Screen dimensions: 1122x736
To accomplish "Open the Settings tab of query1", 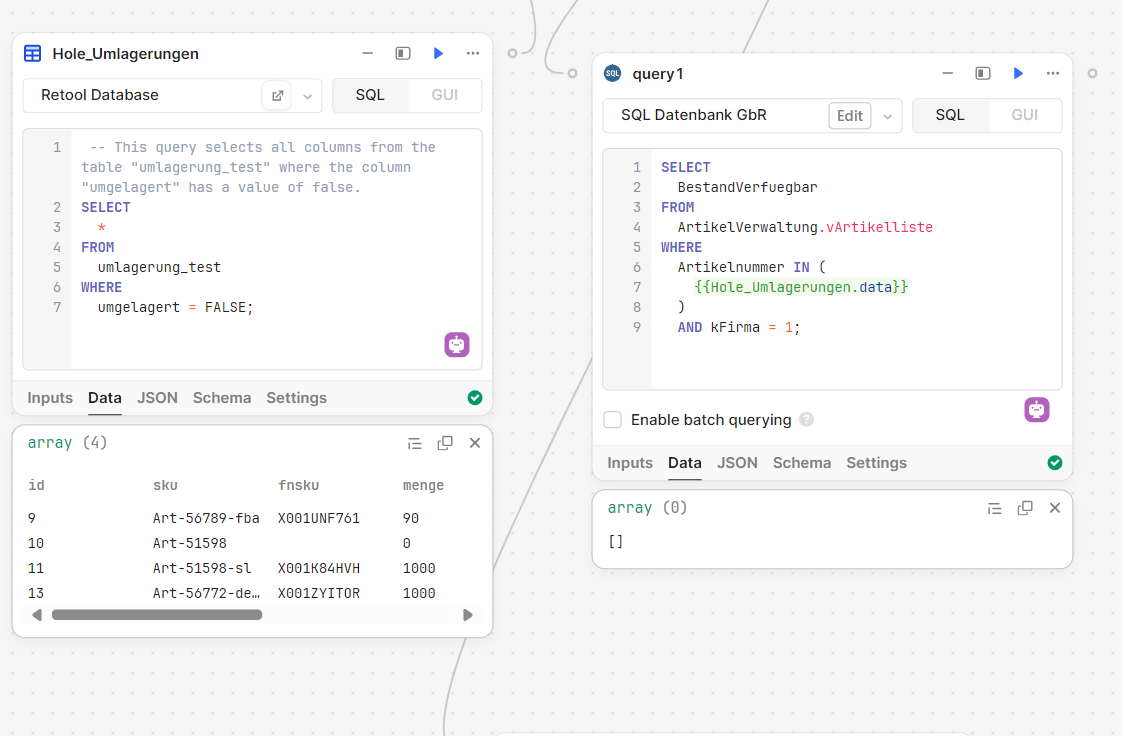I will (x=876, y=462).
